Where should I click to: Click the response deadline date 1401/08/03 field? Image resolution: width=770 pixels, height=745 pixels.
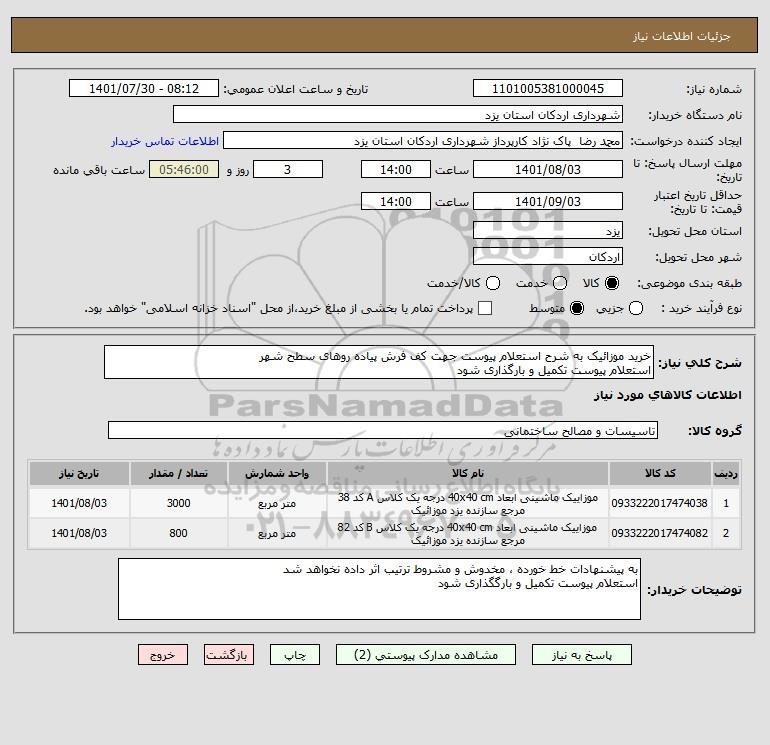point(548,169)
